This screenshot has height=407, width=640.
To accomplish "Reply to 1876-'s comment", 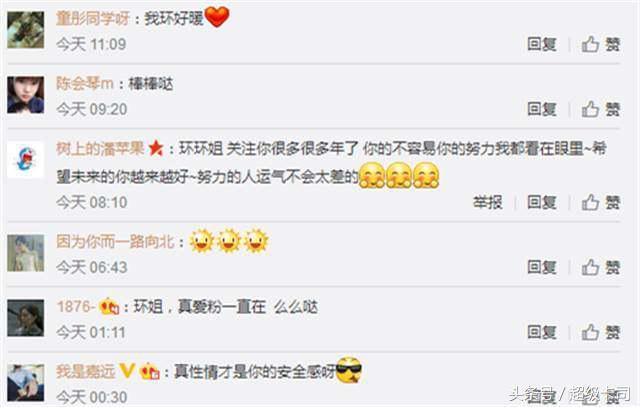I will click(x=542, y=332).
